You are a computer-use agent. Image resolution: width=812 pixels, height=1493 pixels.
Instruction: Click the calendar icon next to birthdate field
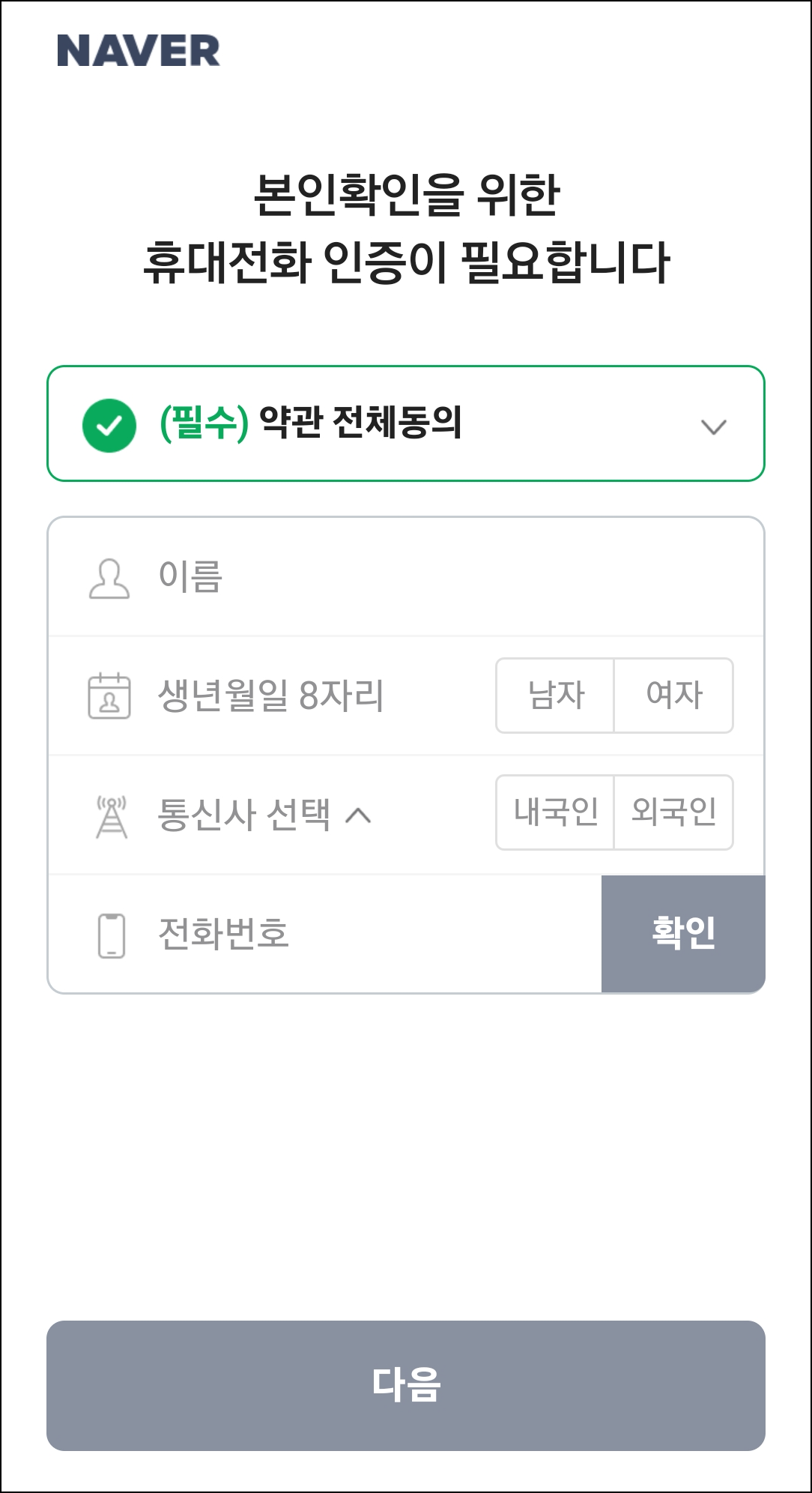pos(108,696)
